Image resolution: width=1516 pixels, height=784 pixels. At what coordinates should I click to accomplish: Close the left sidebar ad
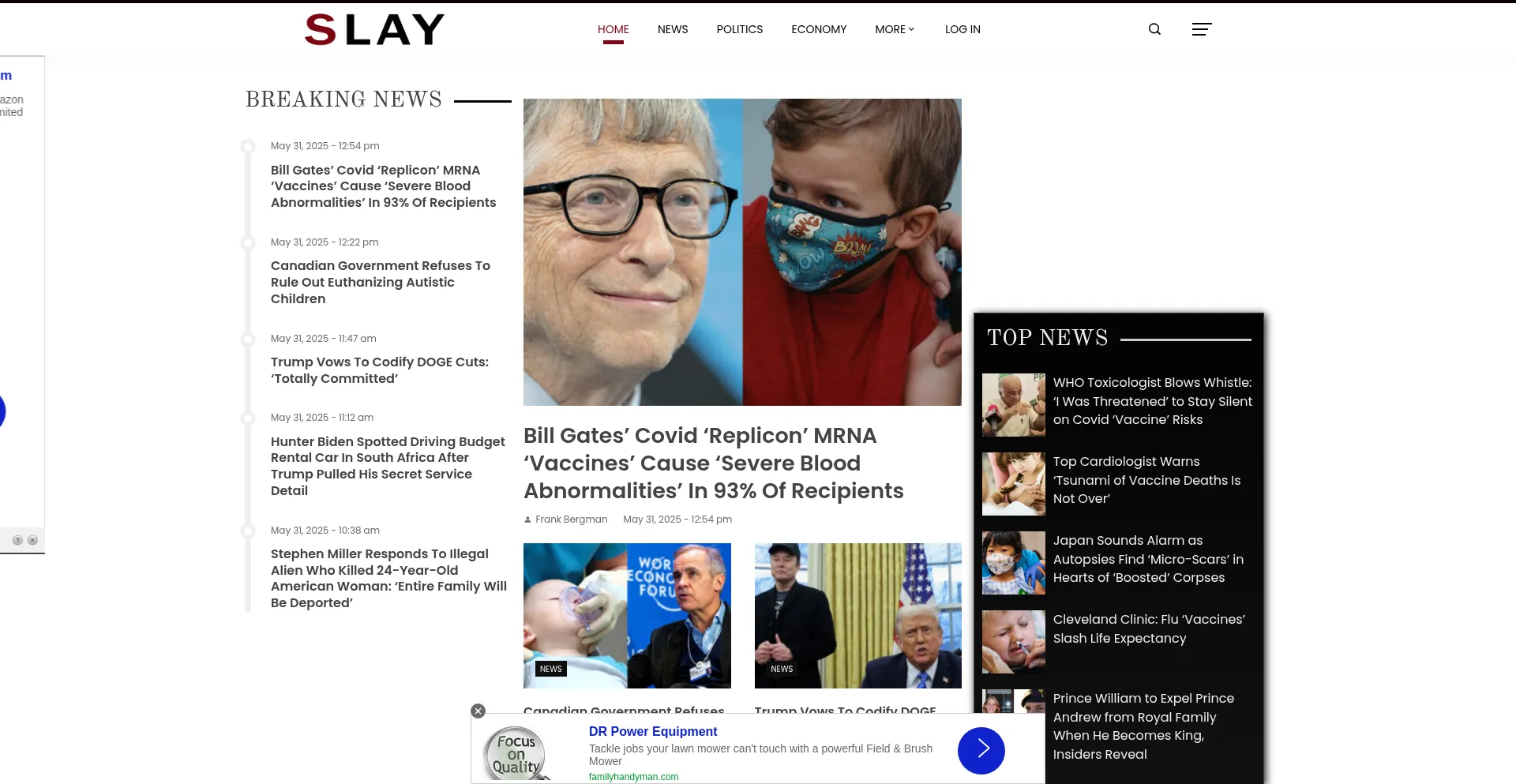[32, 540]
